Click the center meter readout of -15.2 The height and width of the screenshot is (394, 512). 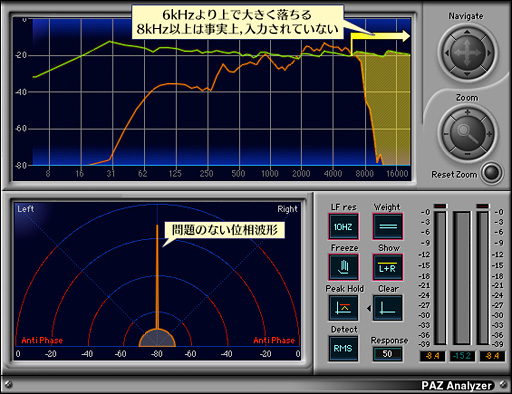point(462,356)
